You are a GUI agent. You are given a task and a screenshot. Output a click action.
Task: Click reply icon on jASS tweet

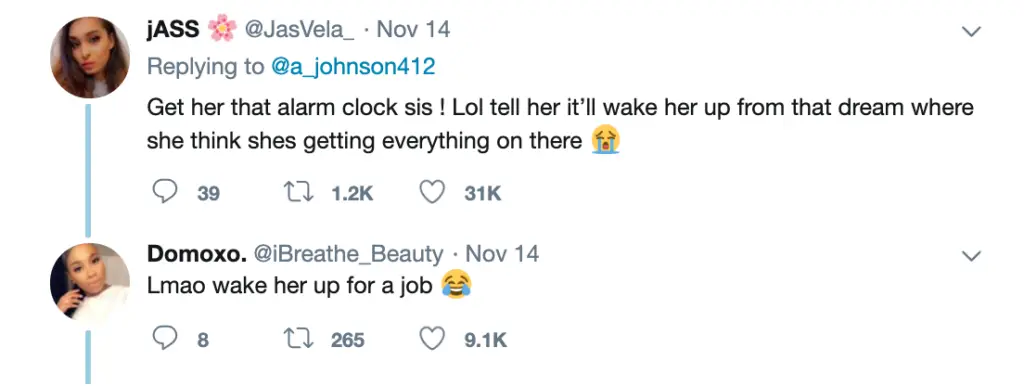tap(165, 192)
